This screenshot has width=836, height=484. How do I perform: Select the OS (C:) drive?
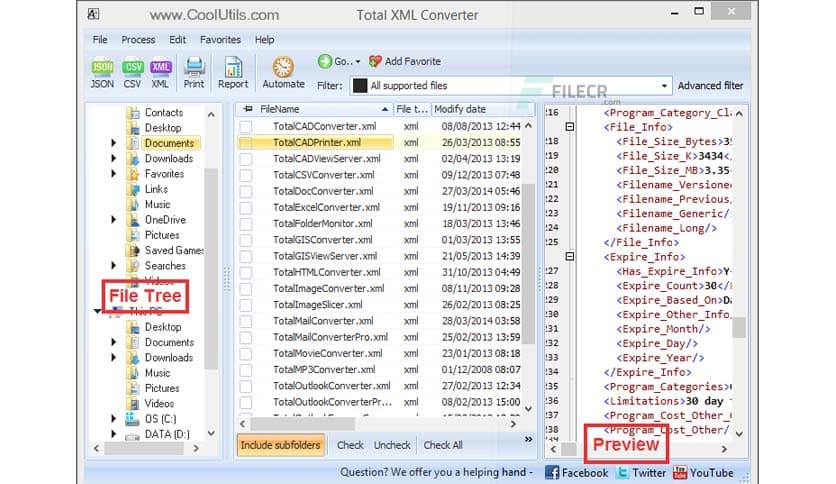click(x=160, y=419)
